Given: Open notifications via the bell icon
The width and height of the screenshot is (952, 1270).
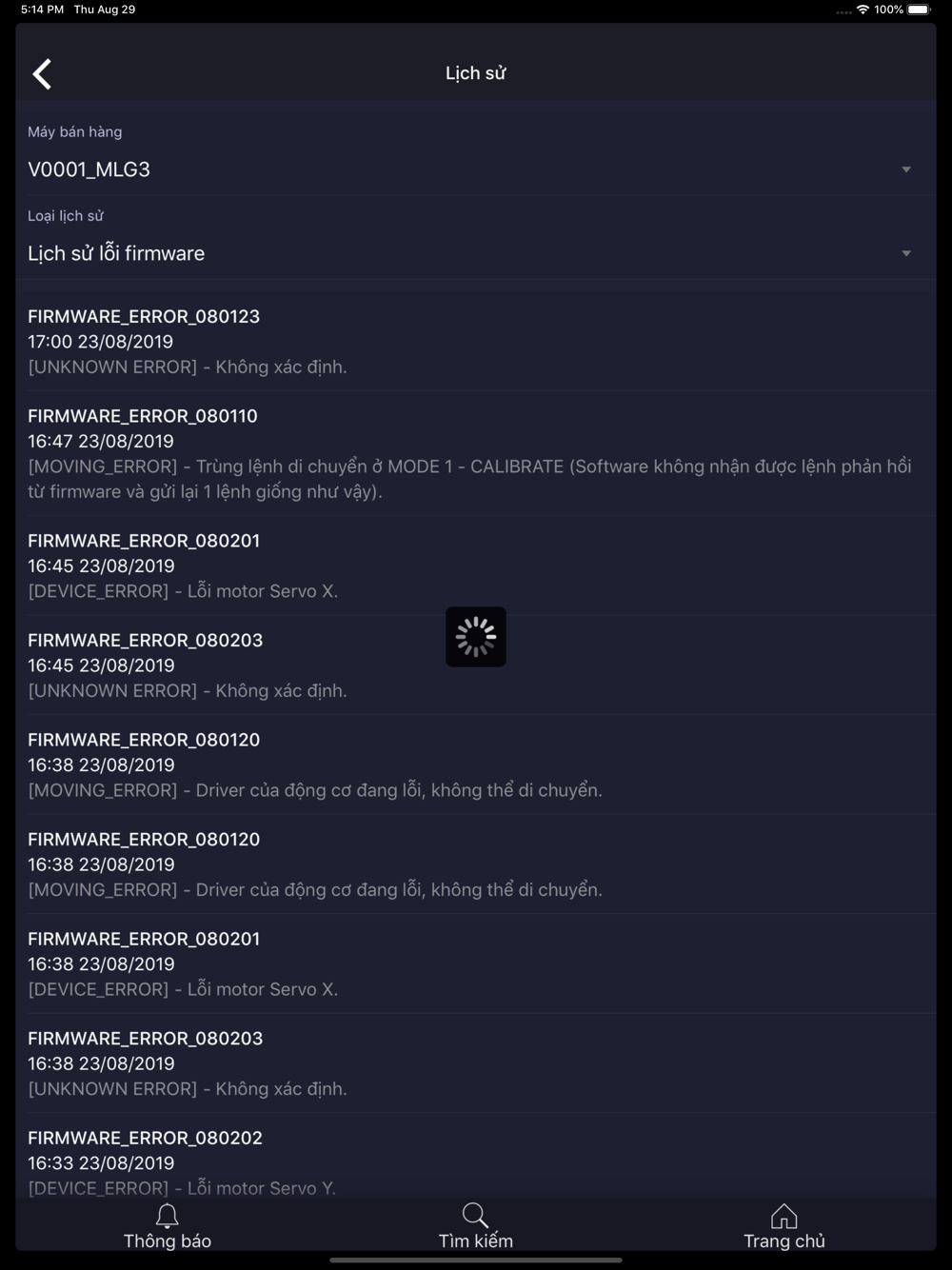Looking at the screenshot, I should [x=168, y=1215].
